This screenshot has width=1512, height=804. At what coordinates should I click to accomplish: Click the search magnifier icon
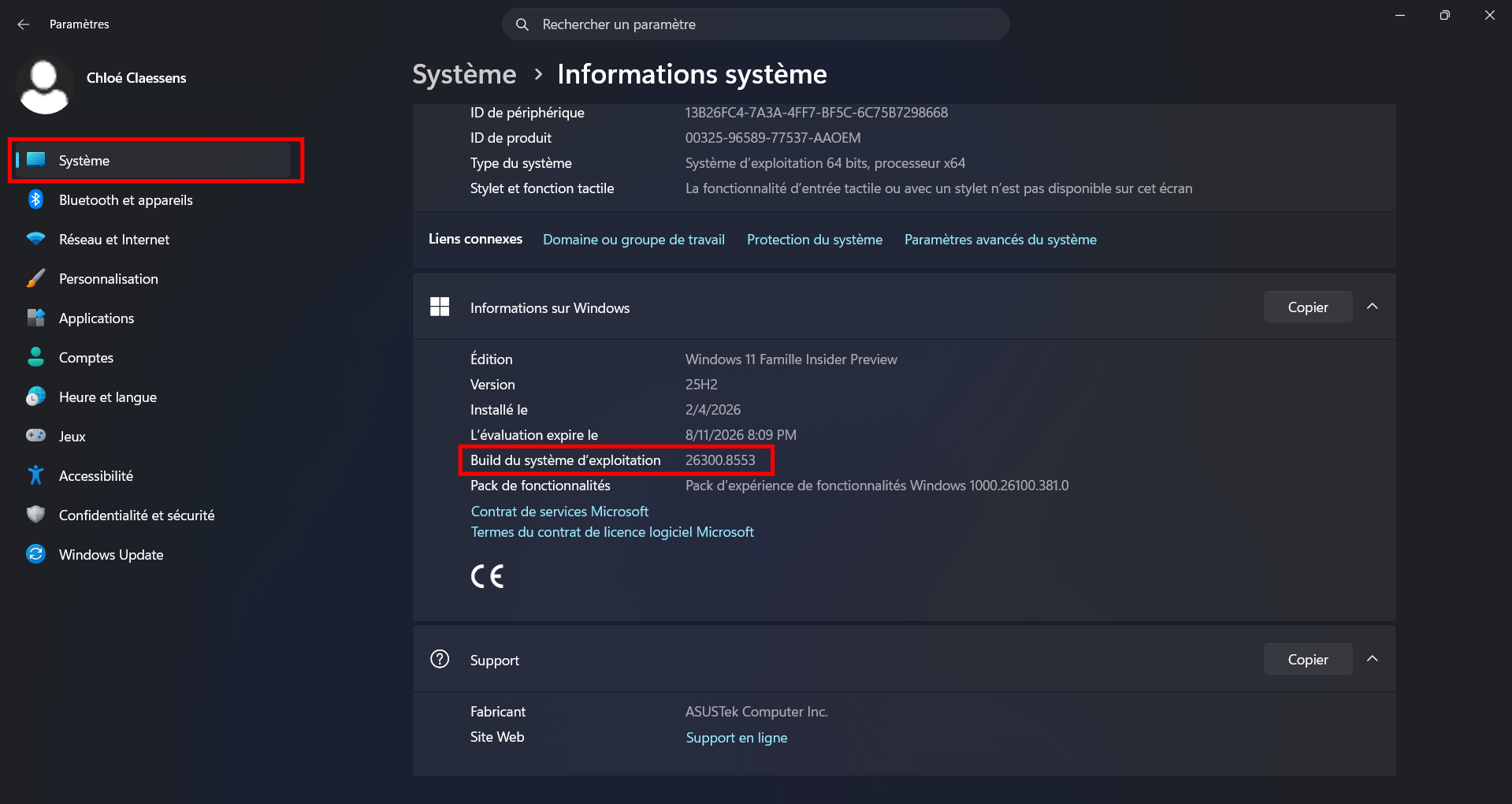click(x=522, y=24)
